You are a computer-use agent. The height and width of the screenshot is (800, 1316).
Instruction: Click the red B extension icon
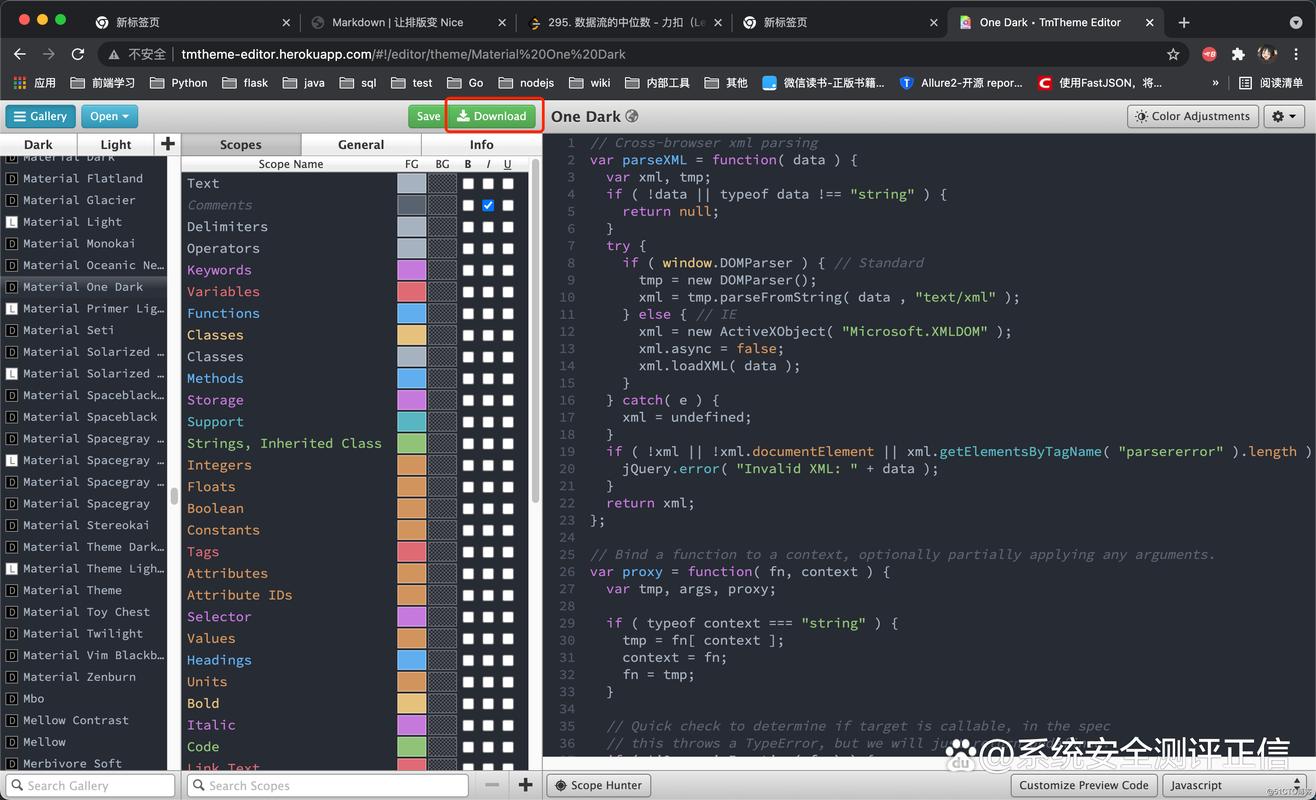[x=1209, y=54]
